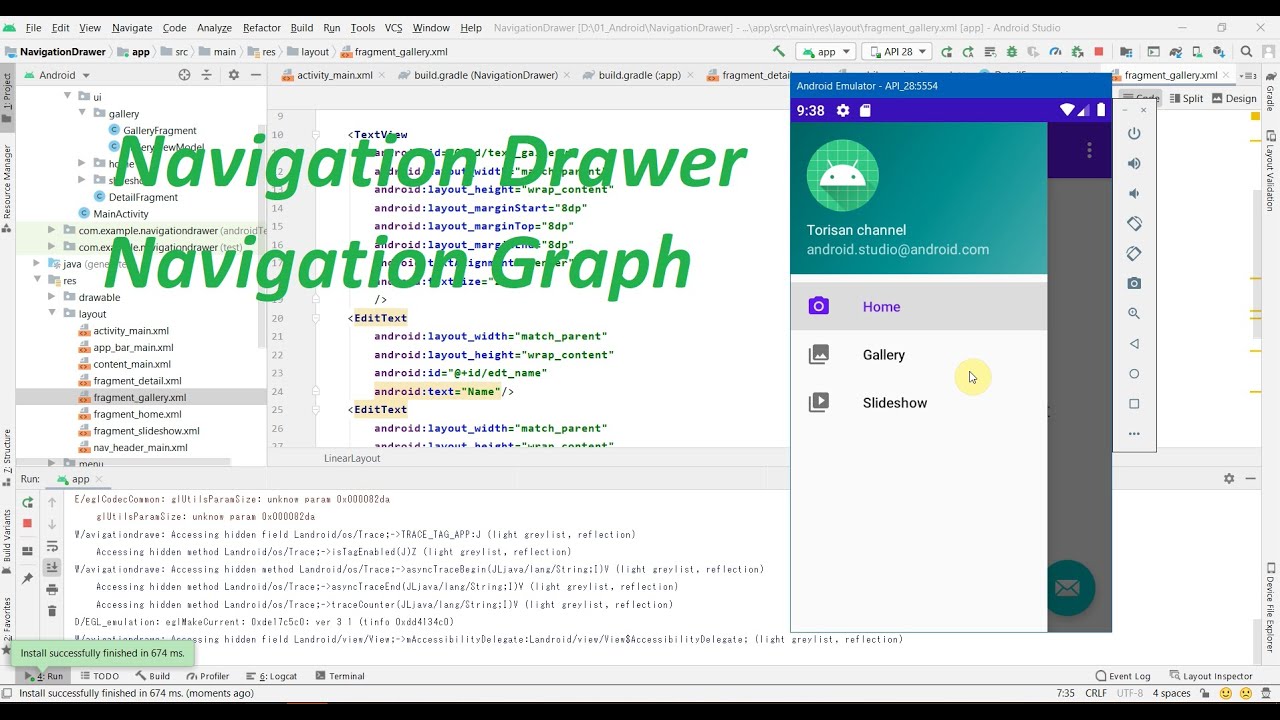Image resolution: width=1280 pixels, height=720 pixels.
Task: Open the Refactor menu
Action: point(261,28)
